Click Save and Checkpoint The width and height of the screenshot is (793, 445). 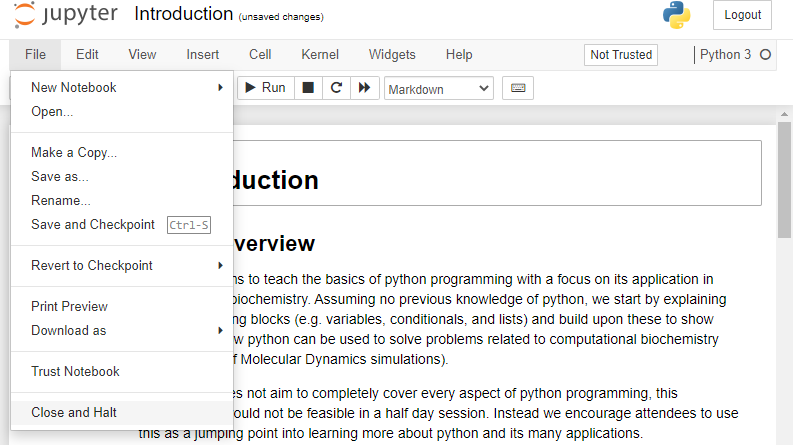(122, 225)
